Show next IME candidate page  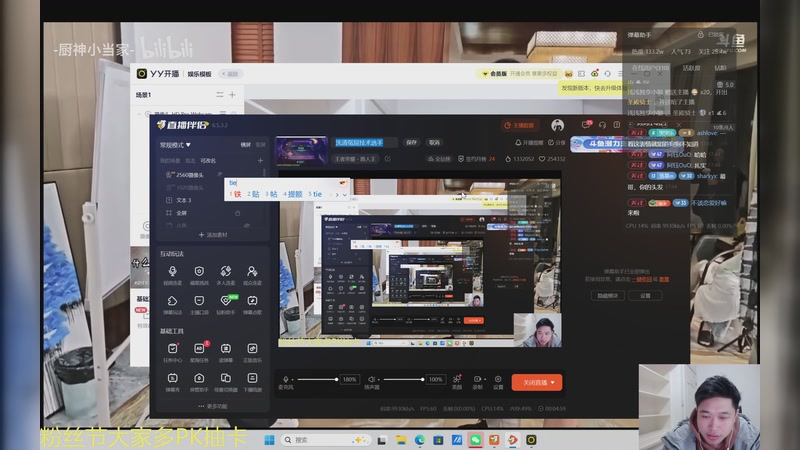[x=337, y=194]
